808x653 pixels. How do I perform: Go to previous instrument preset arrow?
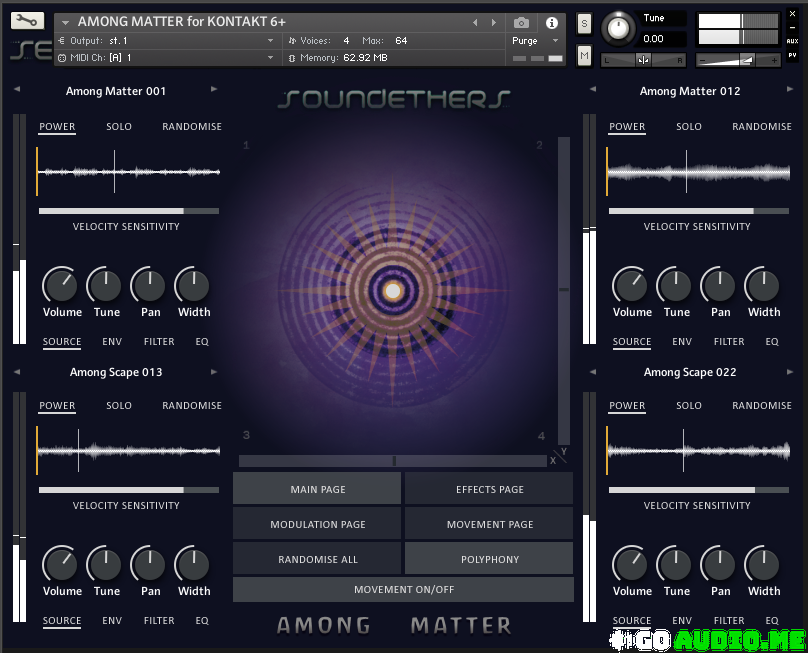pos(475,23)
